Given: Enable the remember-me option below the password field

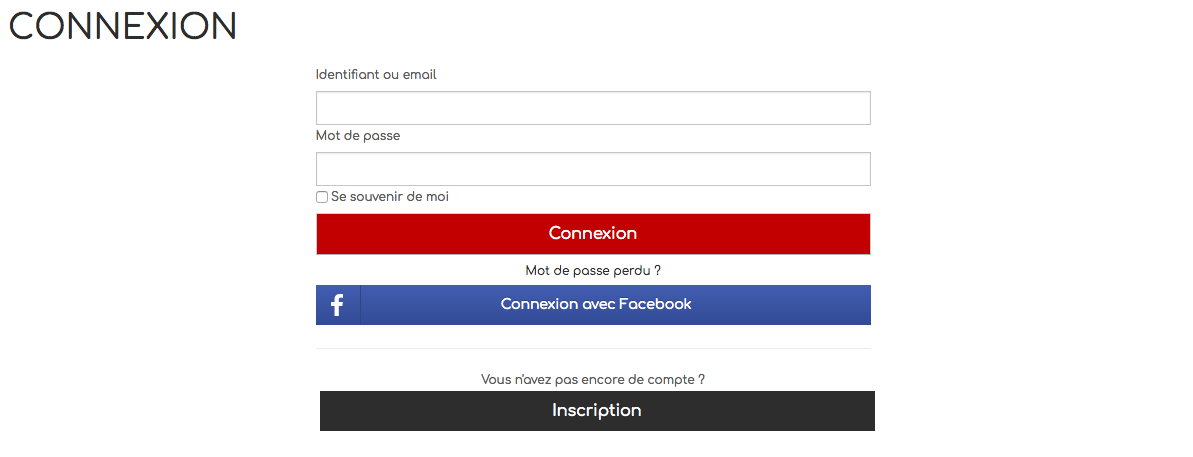Looking at the screenshot, I should (322, 197).
